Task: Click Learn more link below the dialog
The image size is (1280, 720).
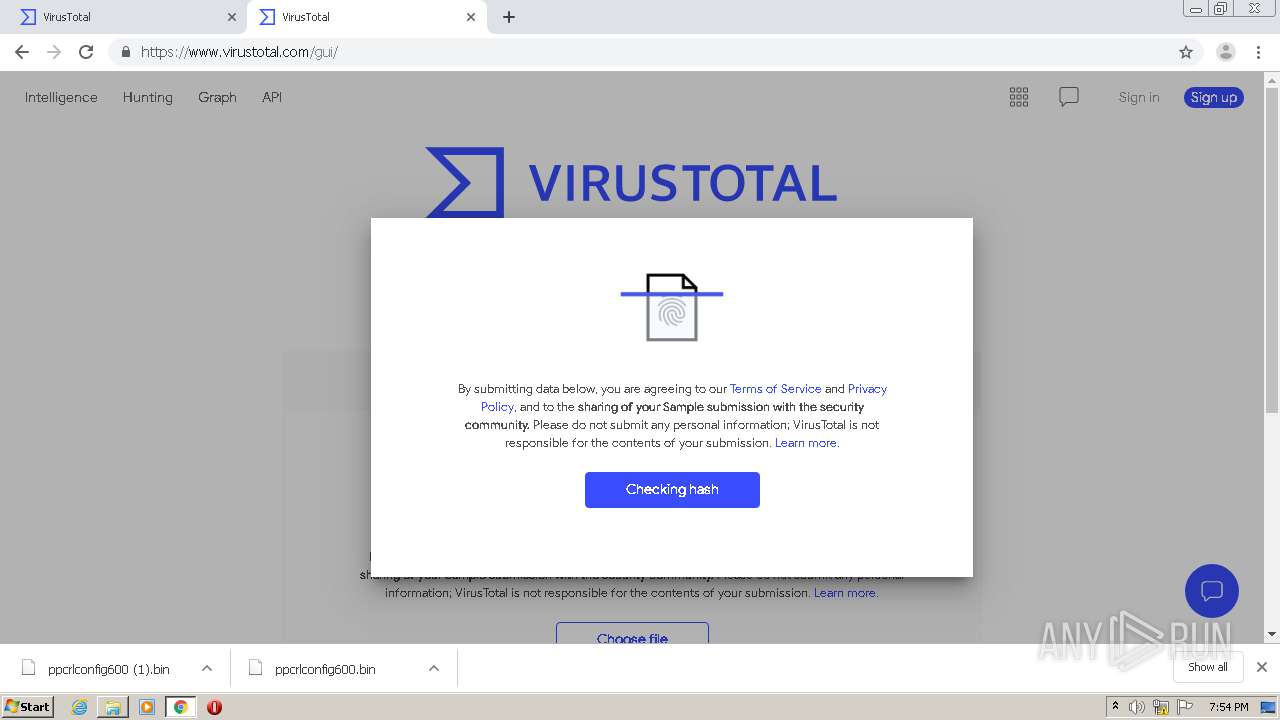Action: point(845,593)
